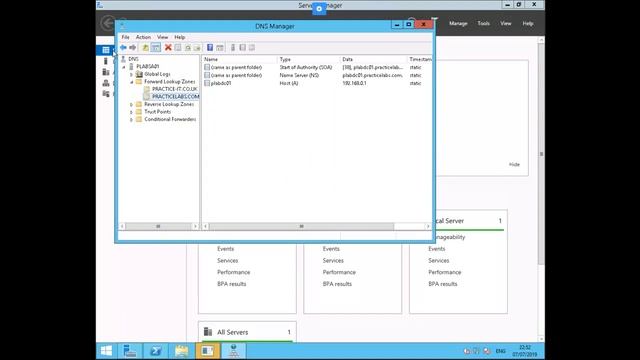Screen dimensions: 640x360
Task: Click right scroll arrow of records pane
Action: (x=428, y=226)
